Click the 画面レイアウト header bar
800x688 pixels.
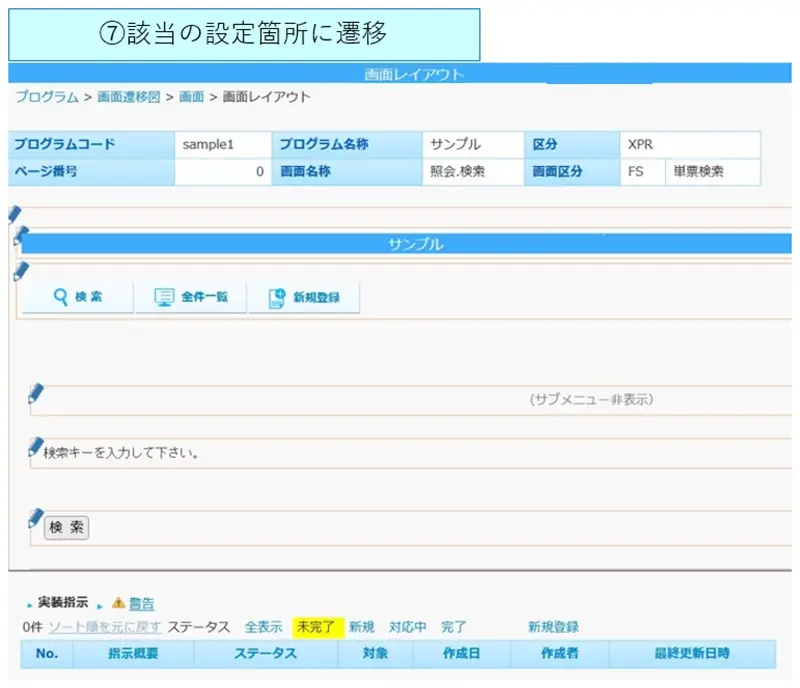coord(400,73)
